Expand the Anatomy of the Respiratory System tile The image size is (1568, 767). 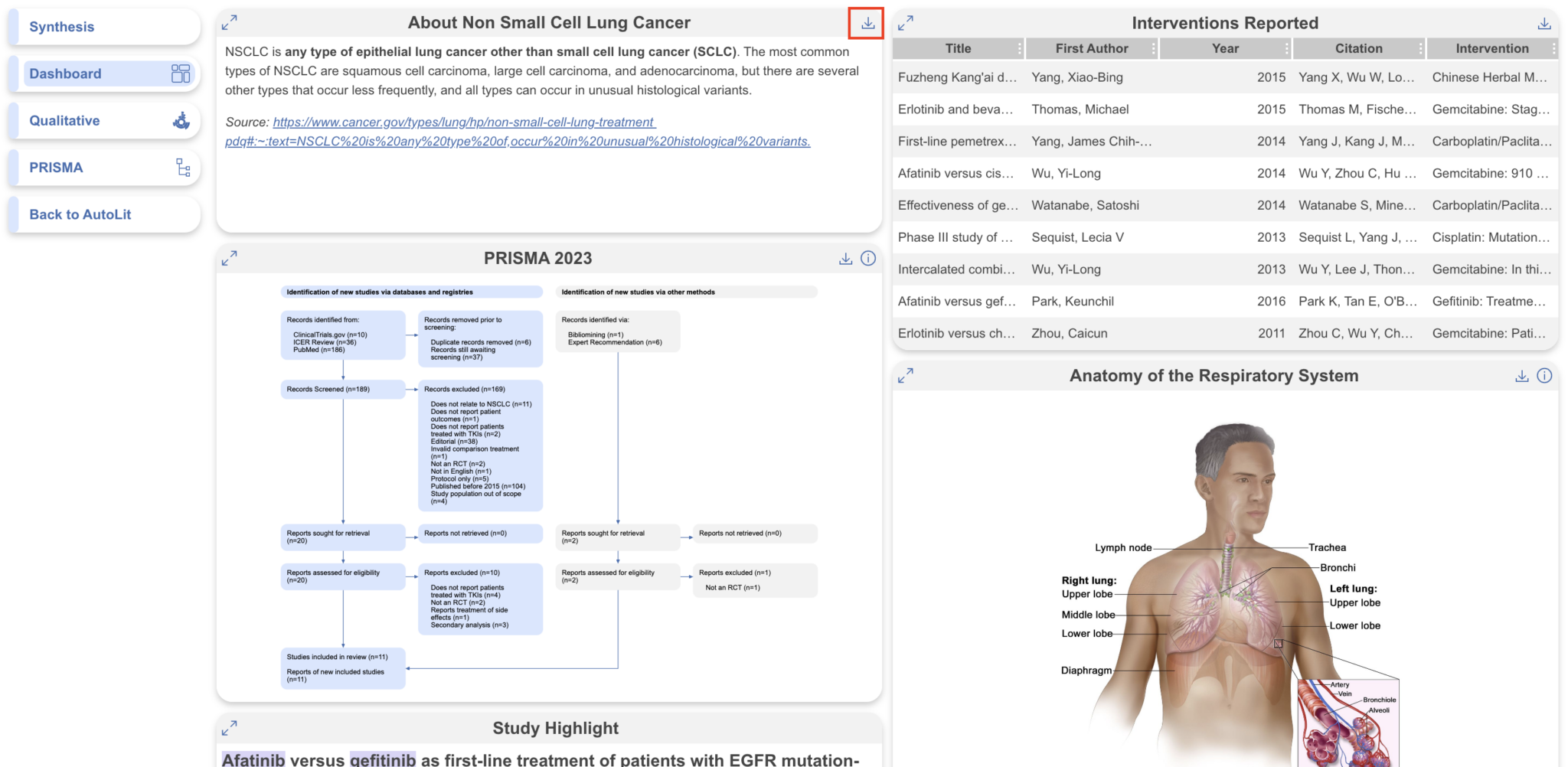906,376
